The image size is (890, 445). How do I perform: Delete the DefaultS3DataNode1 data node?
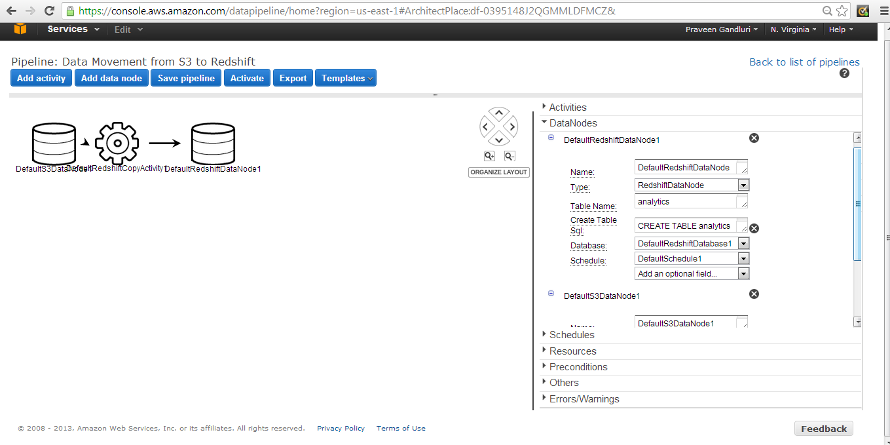754,294
